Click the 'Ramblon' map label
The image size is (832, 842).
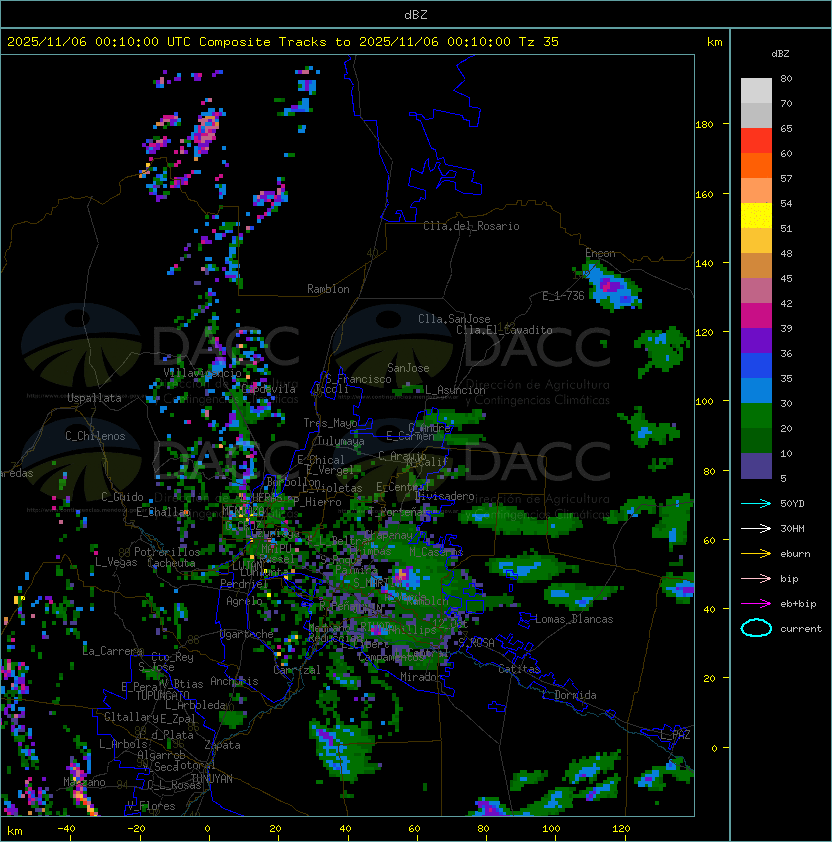(x=328, y=289)
